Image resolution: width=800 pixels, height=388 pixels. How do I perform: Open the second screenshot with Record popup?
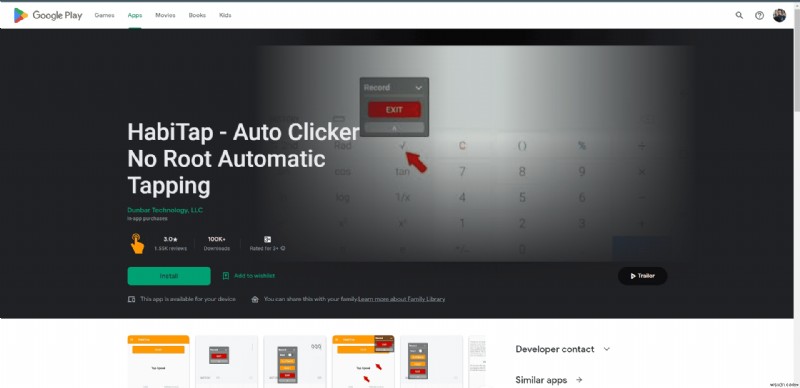[227, 361]
